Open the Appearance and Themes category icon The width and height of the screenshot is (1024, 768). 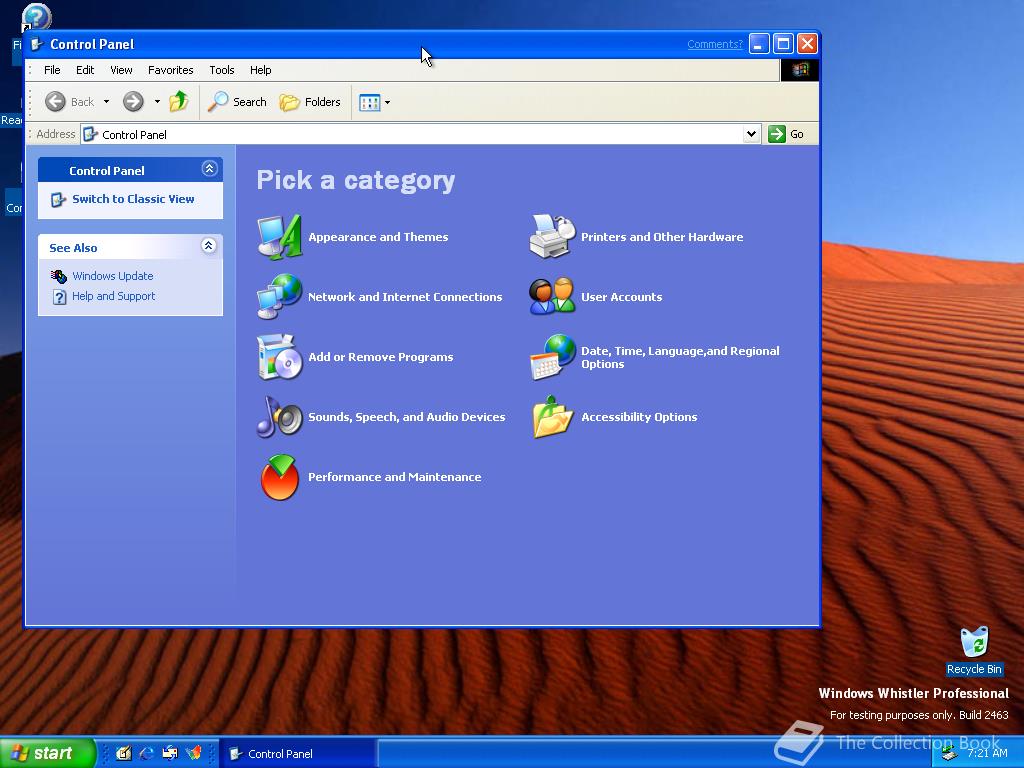point(280,236)
